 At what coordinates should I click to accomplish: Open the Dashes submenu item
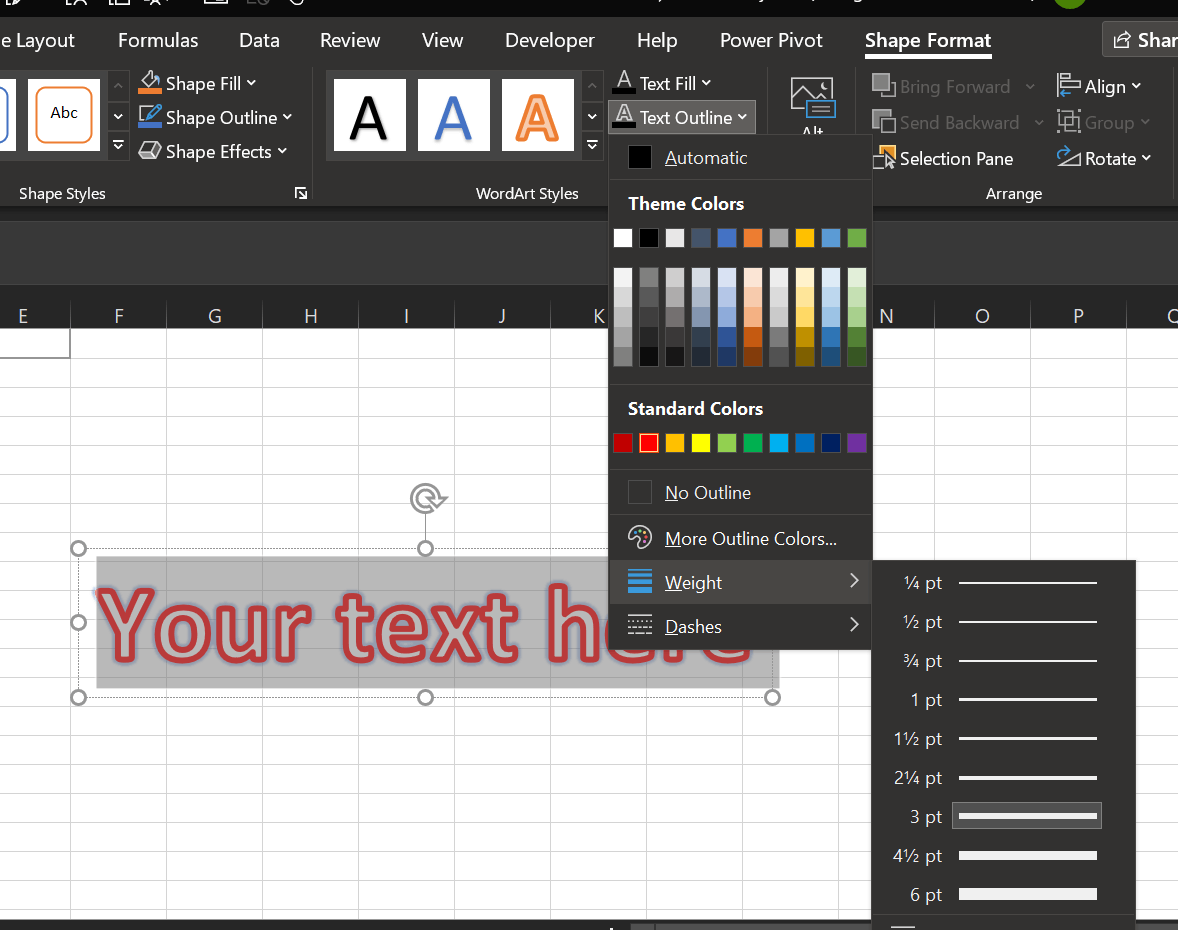[740, 625]
